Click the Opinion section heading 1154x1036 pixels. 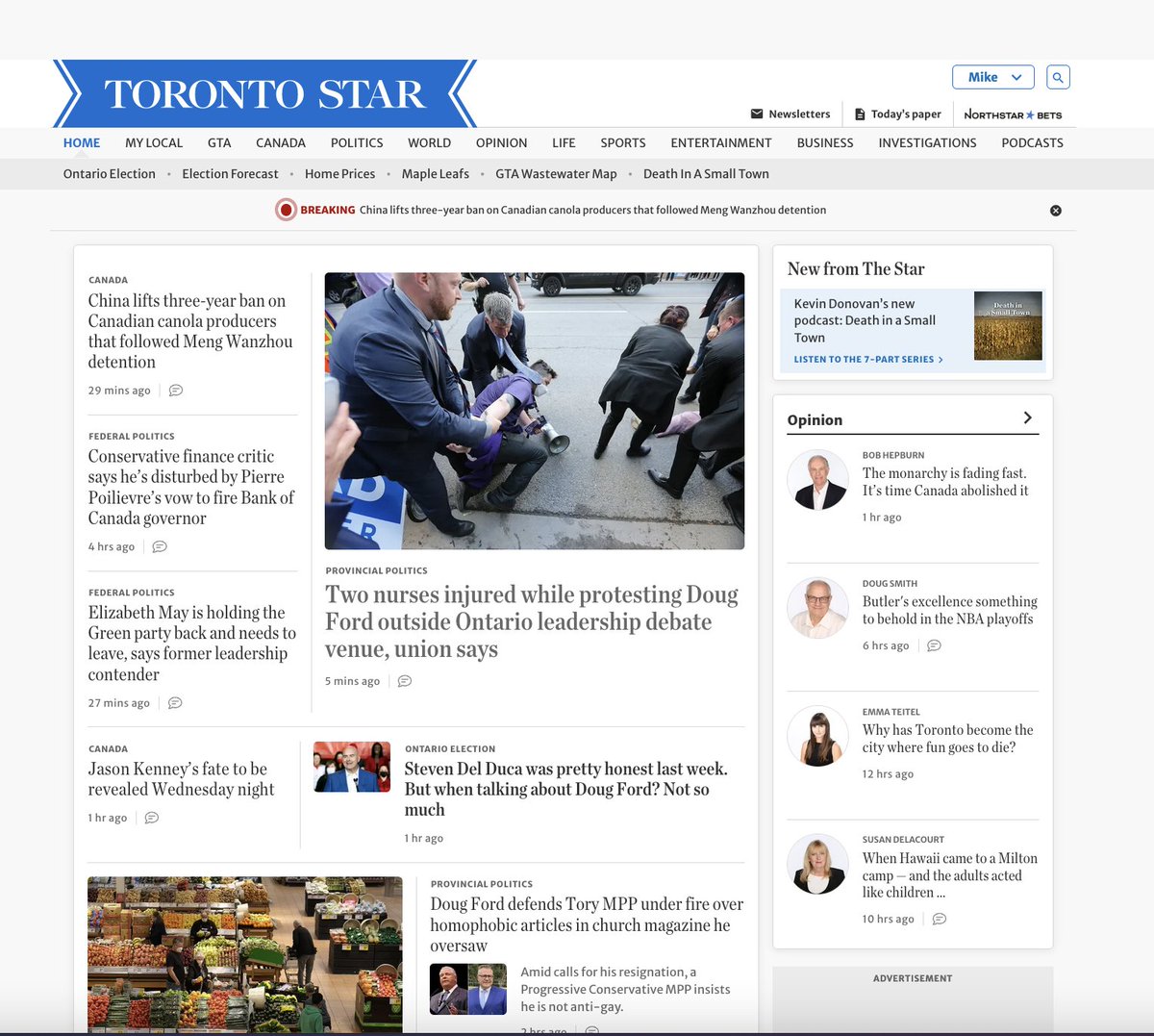pyautogui.click(x=815, y=420)
